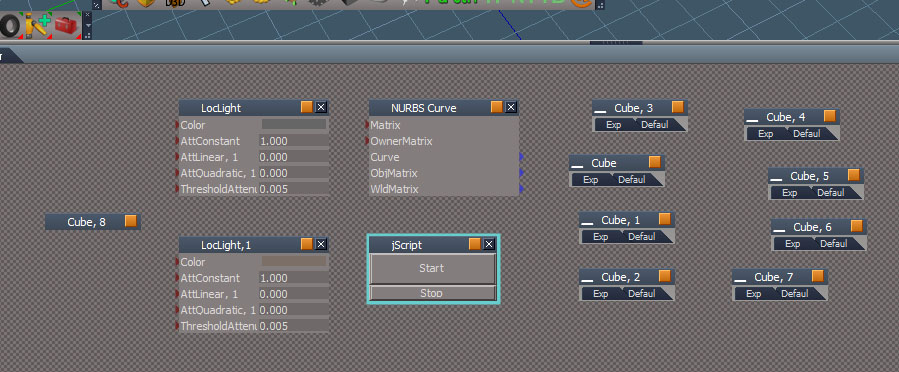Screen dimensions: 899x372
Task: Click the AttConstant value field in LocLight
Action: (x=293, y=141)
